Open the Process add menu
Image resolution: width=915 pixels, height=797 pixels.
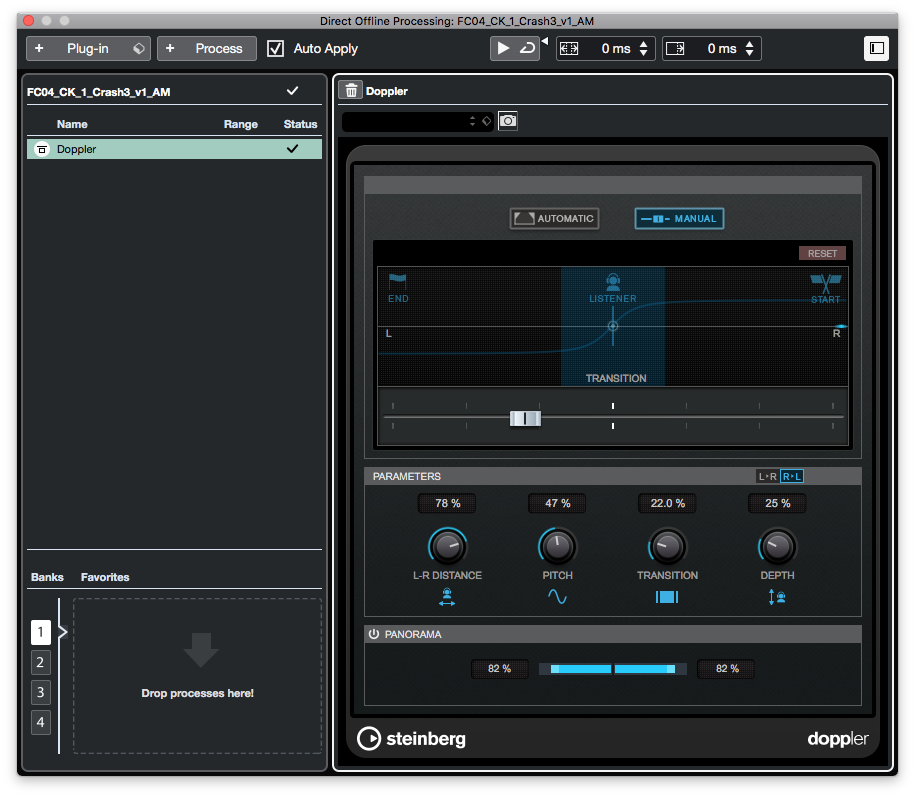207,48
